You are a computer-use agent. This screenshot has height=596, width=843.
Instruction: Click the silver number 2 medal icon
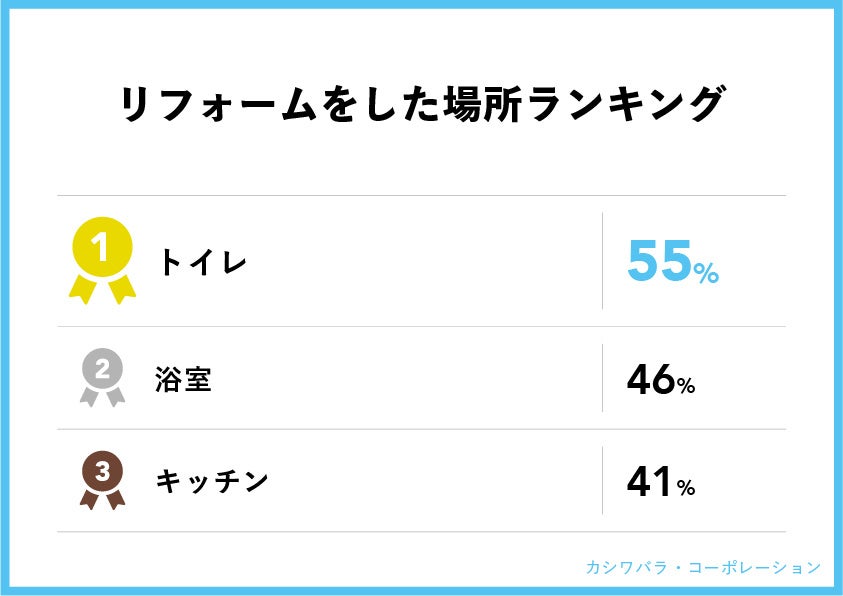(x=102, y=375)
